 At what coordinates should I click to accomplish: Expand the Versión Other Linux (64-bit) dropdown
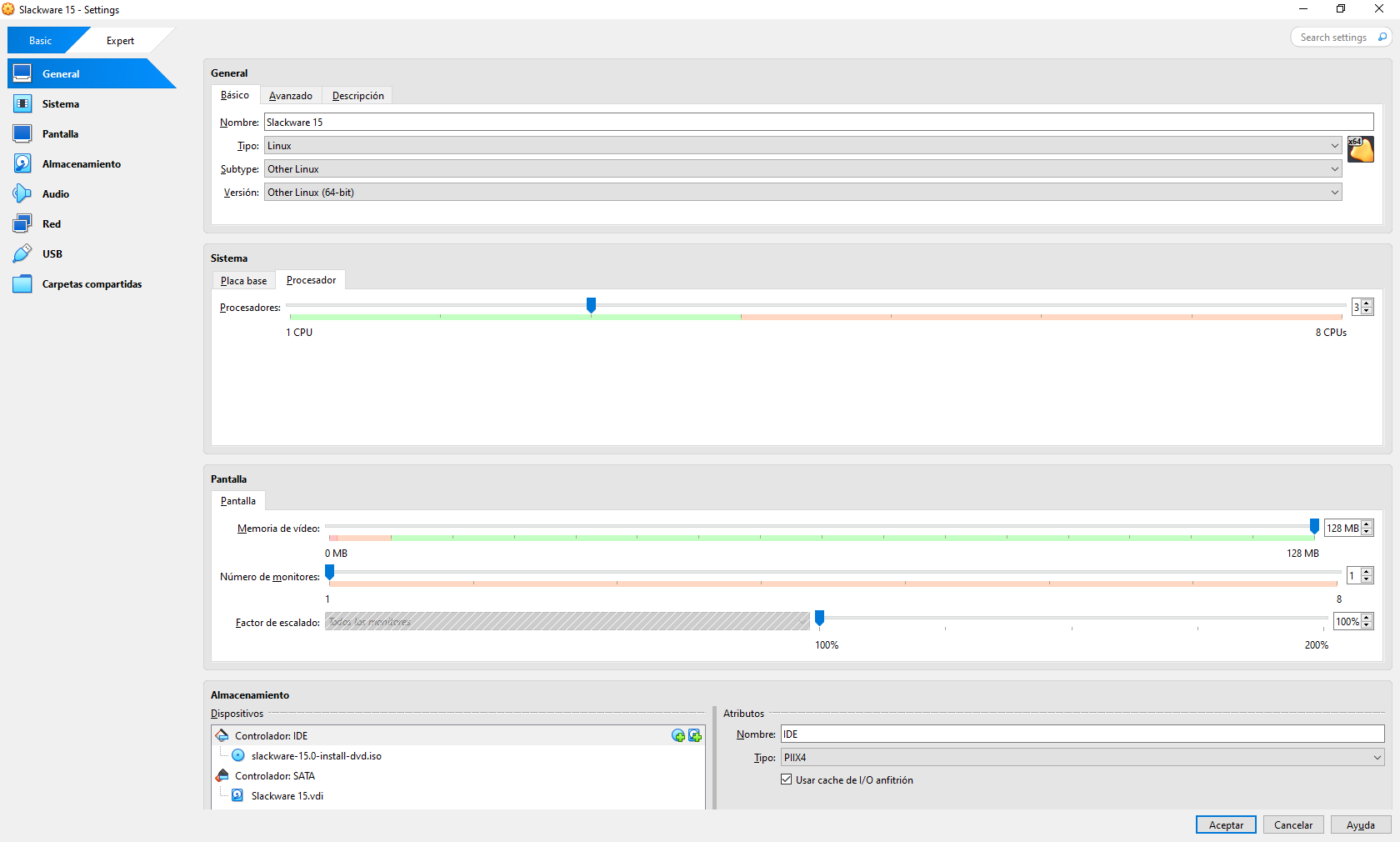[x=803, y=192]
